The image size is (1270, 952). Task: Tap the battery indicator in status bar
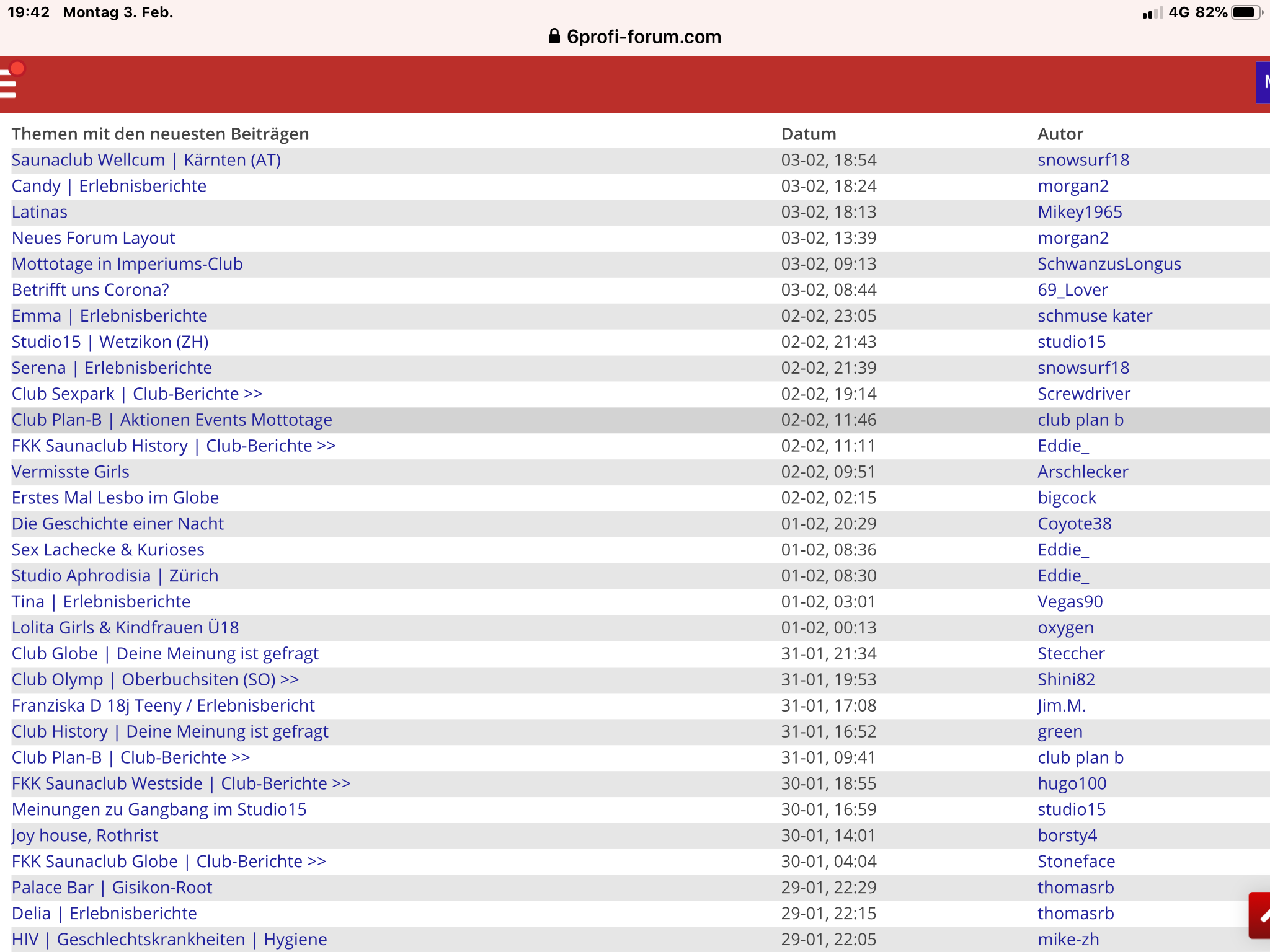click(1246, 12)
